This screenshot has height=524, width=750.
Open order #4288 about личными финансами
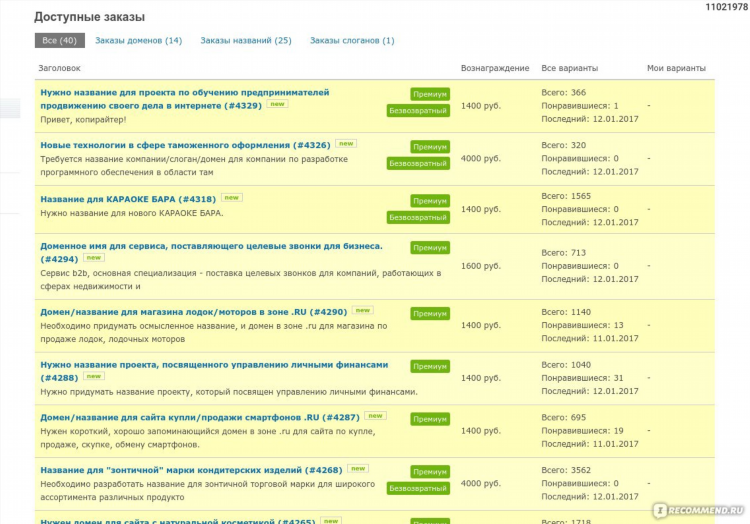pyautogui.click(x=214, y=371)
